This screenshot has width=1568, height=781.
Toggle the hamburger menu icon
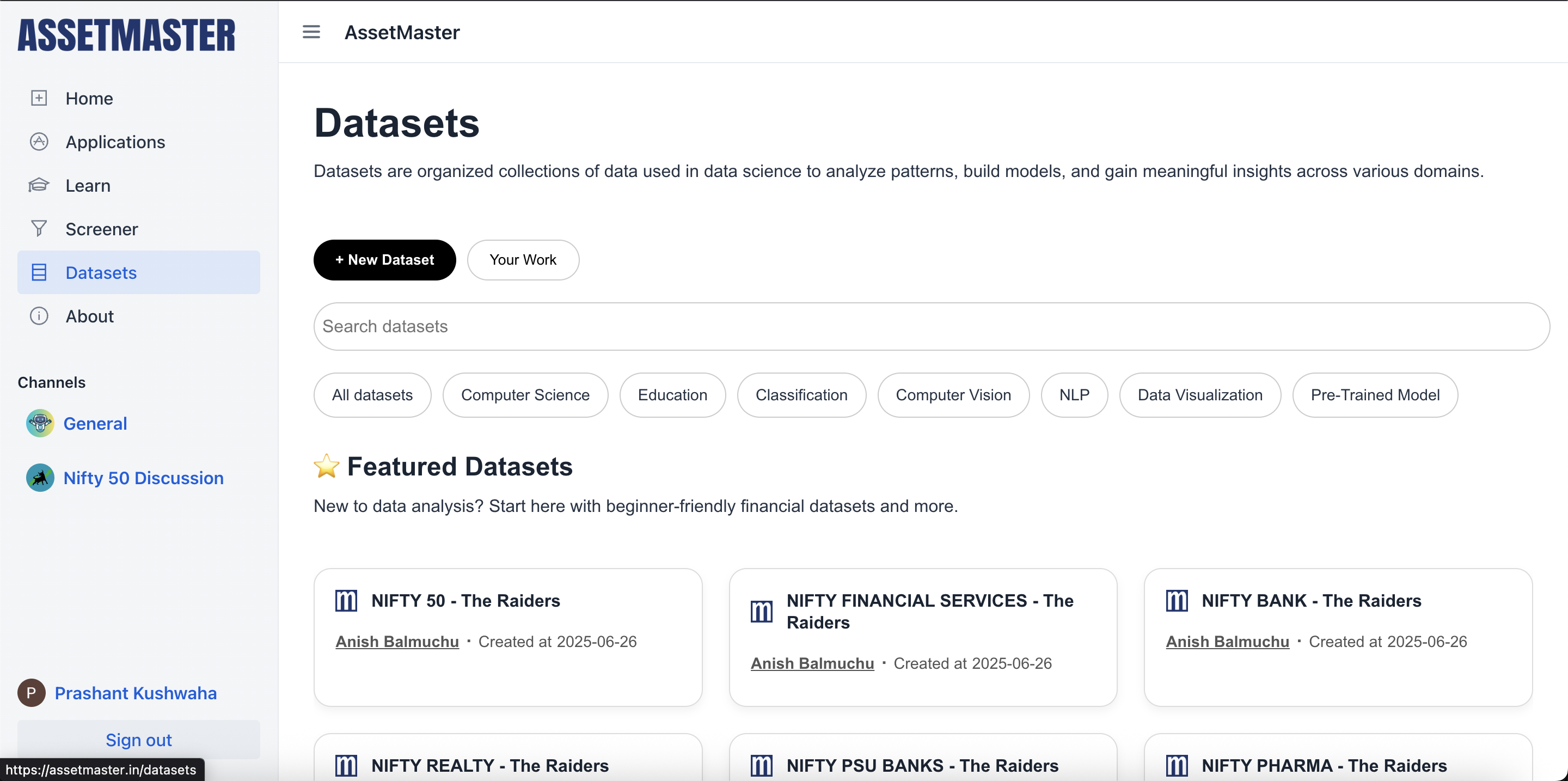pyautogui.click(x=311, y=32)
